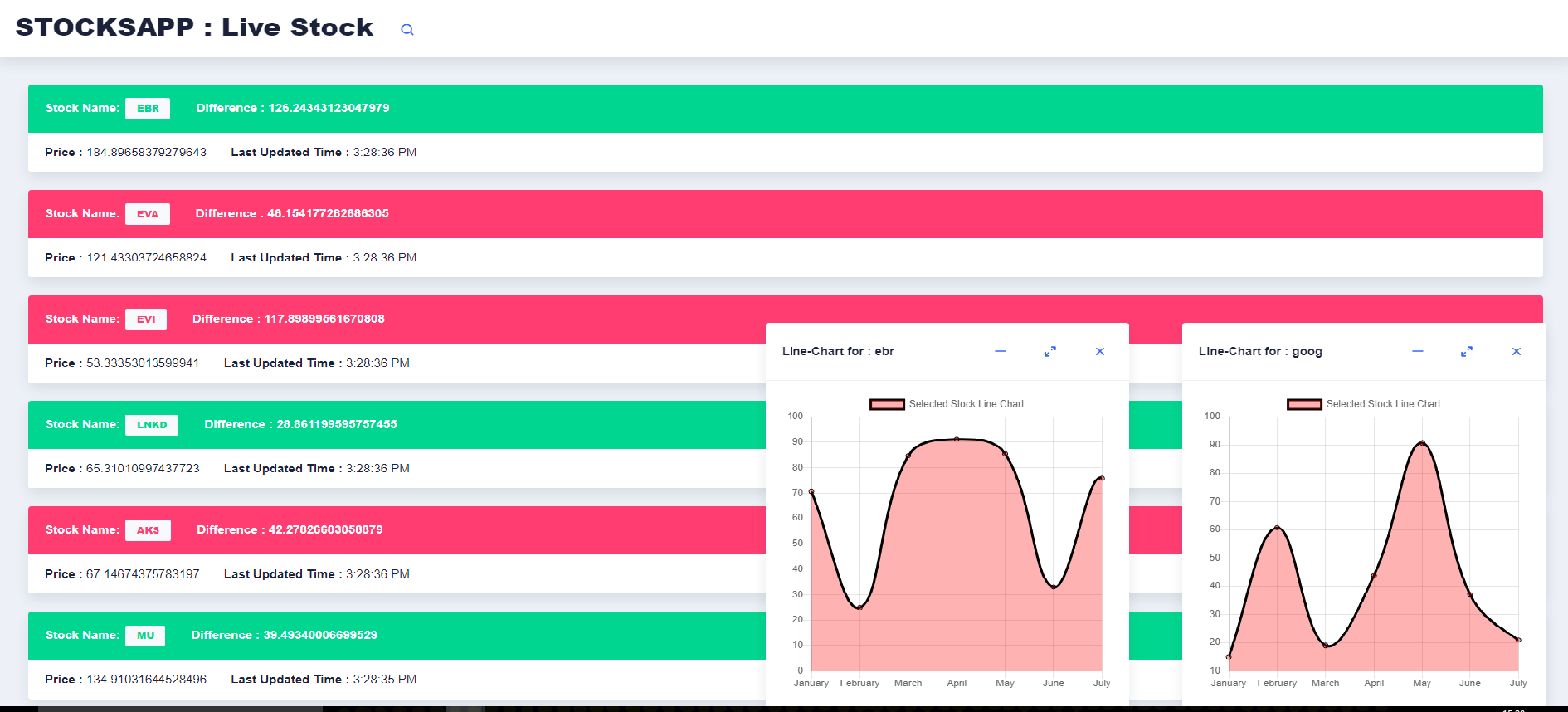Minimize the goog line chart panel
The height and width of the screenshot is (712, 1568).
click(1418, 351)
